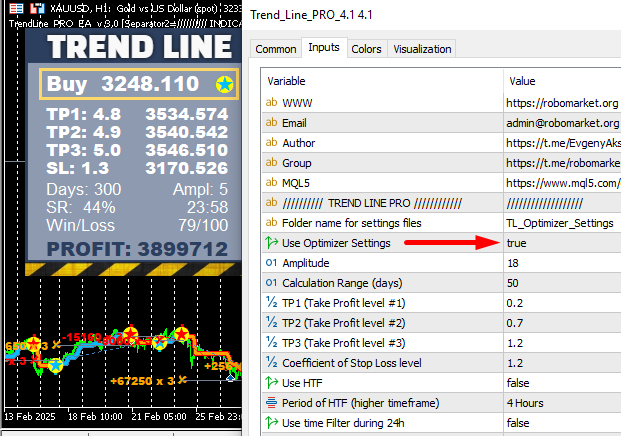Select the WWW value https://robomarket.org
This screenshot has width=621, height=436.
click(x=562, y=103)
